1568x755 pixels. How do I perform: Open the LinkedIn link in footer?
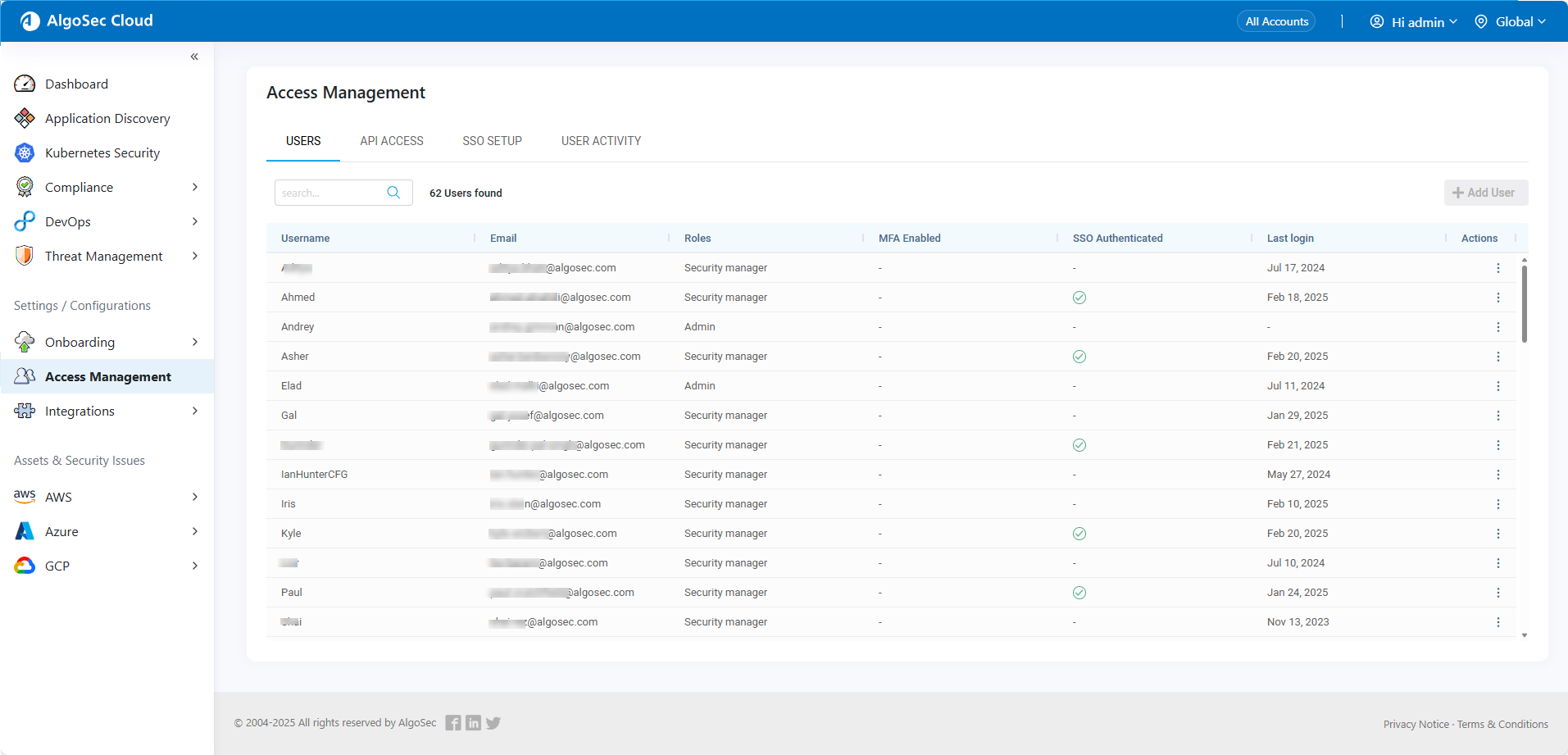coord(473,723)
